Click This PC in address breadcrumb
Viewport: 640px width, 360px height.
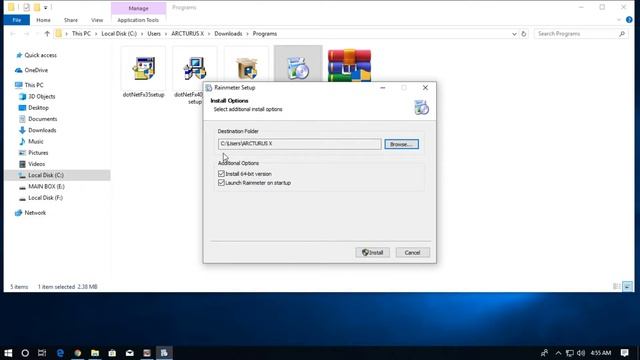(x=81, y=34)
